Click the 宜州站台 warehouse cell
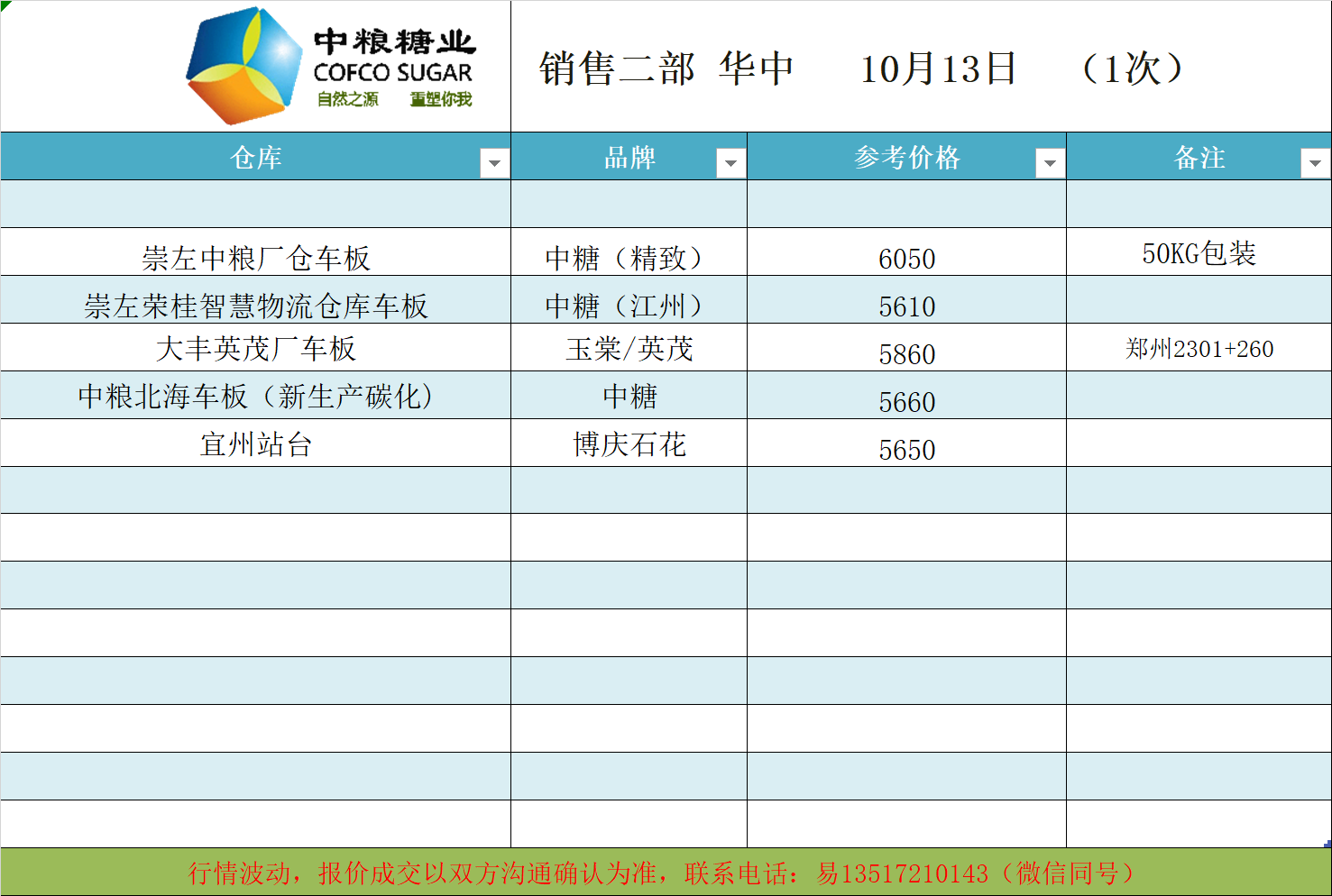This screenshot has width=1332, height=896. tap(256, 444)
